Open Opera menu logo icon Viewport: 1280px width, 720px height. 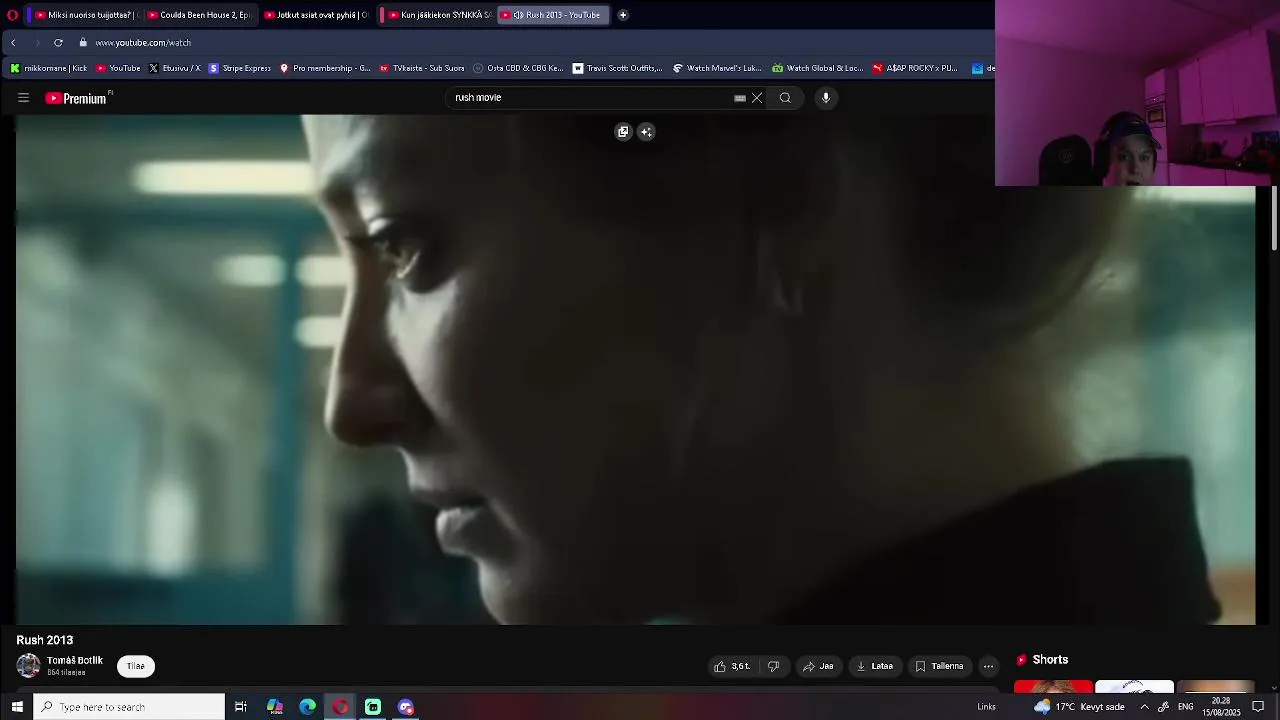tap(12, 15)
